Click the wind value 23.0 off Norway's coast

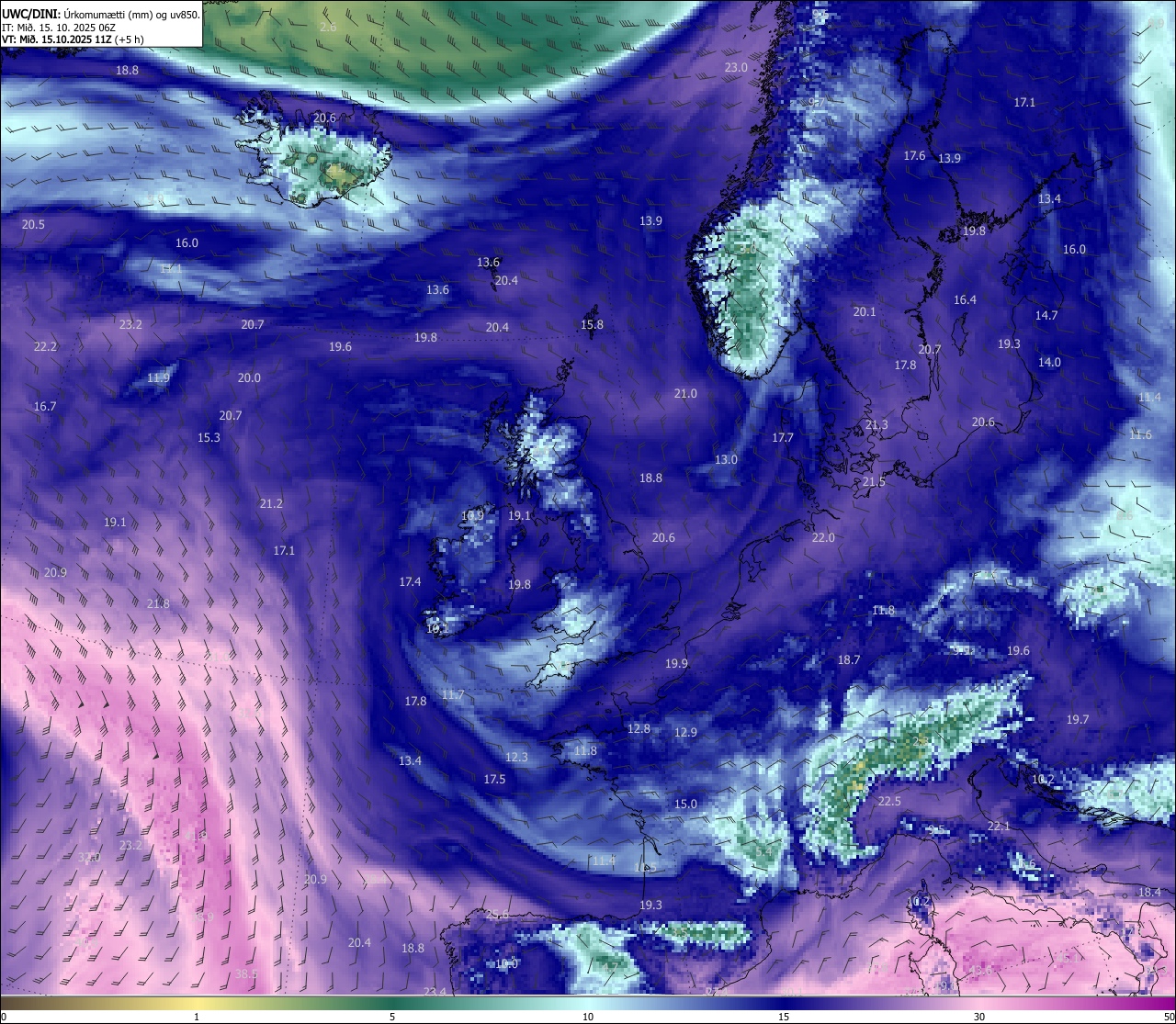736,68
